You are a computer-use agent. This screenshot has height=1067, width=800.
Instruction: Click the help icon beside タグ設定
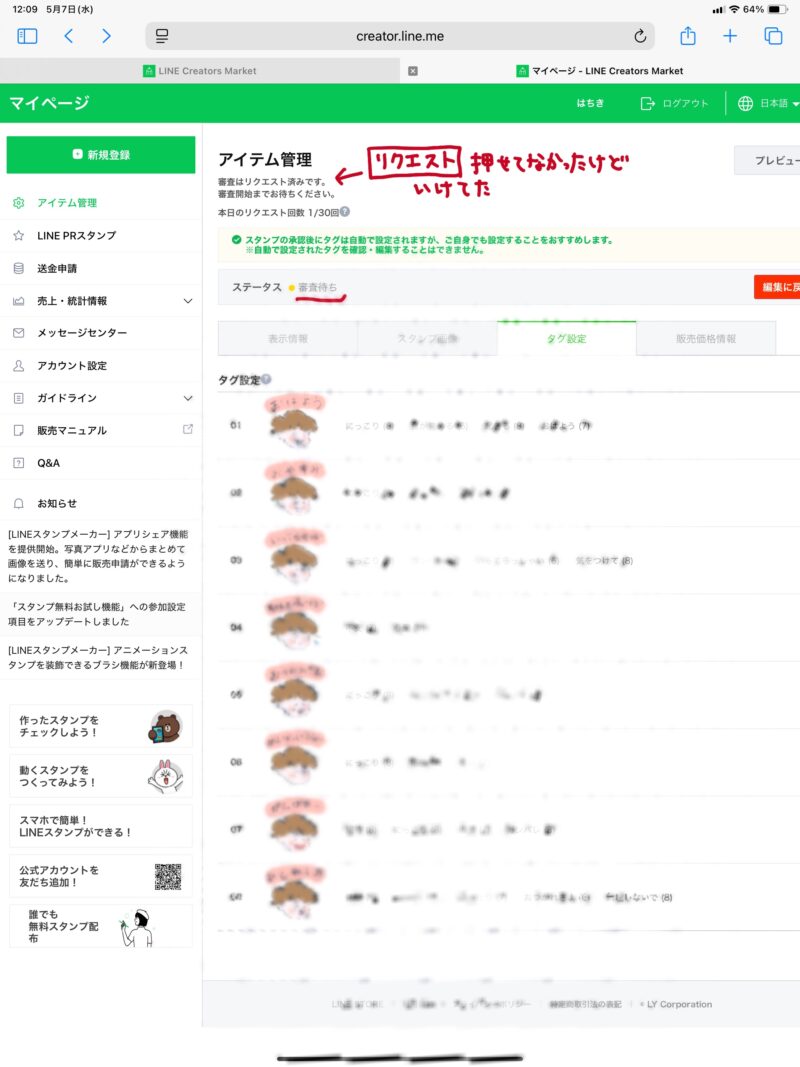coord(266,379)
